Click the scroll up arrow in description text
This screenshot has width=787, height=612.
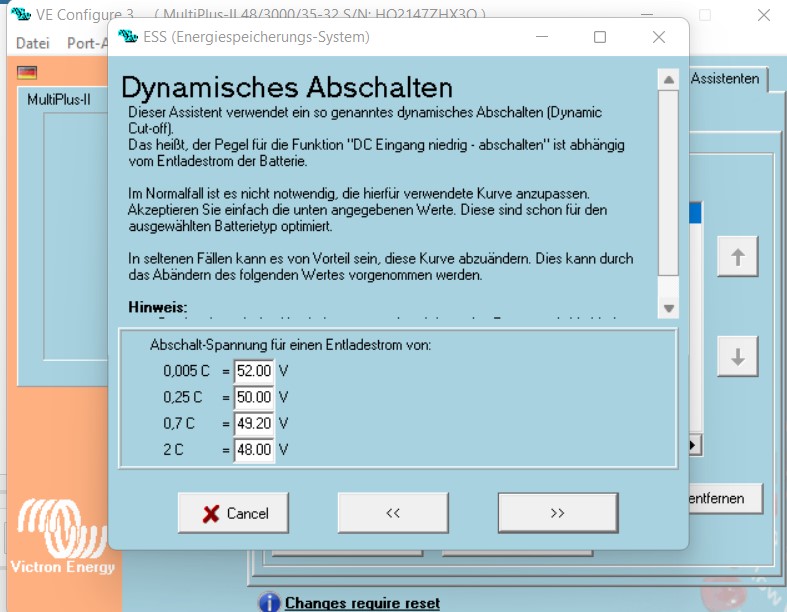[x=668, y=79]
